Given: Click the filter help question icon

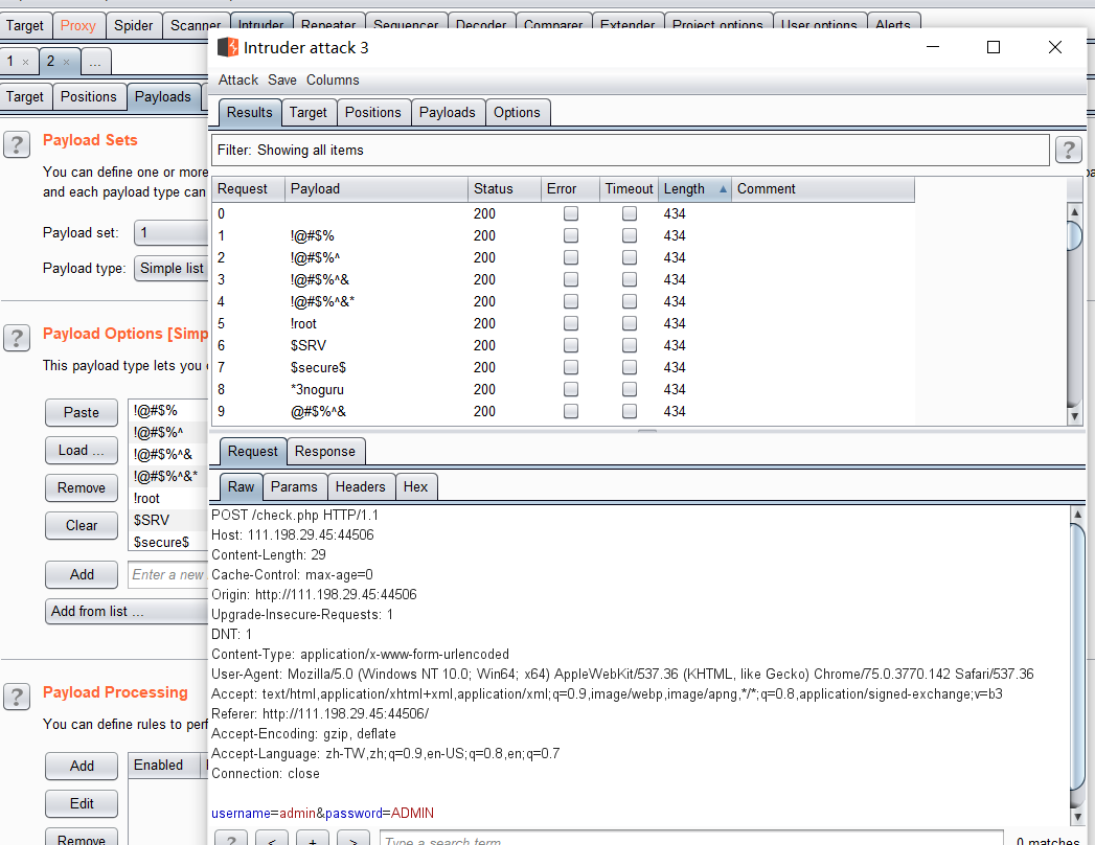Looking at the screenshot, I should [x=1068, y=149].
